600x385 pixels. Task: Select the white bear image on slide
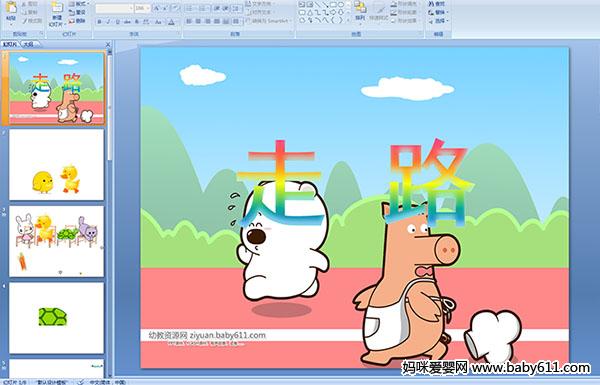[x=283, y=242]
